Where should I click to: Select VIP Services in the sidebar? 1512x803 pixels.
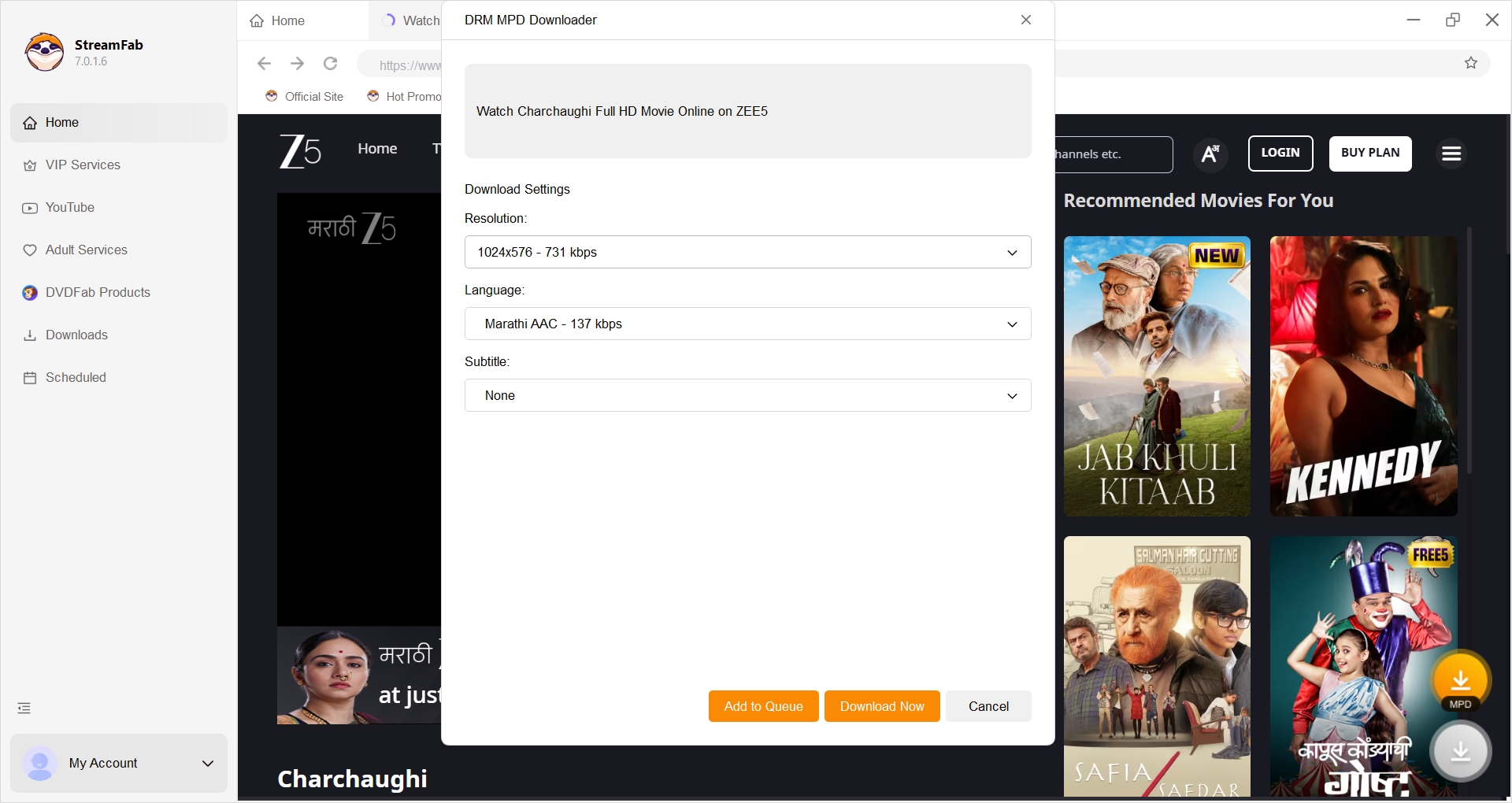[x=82, y=165]
